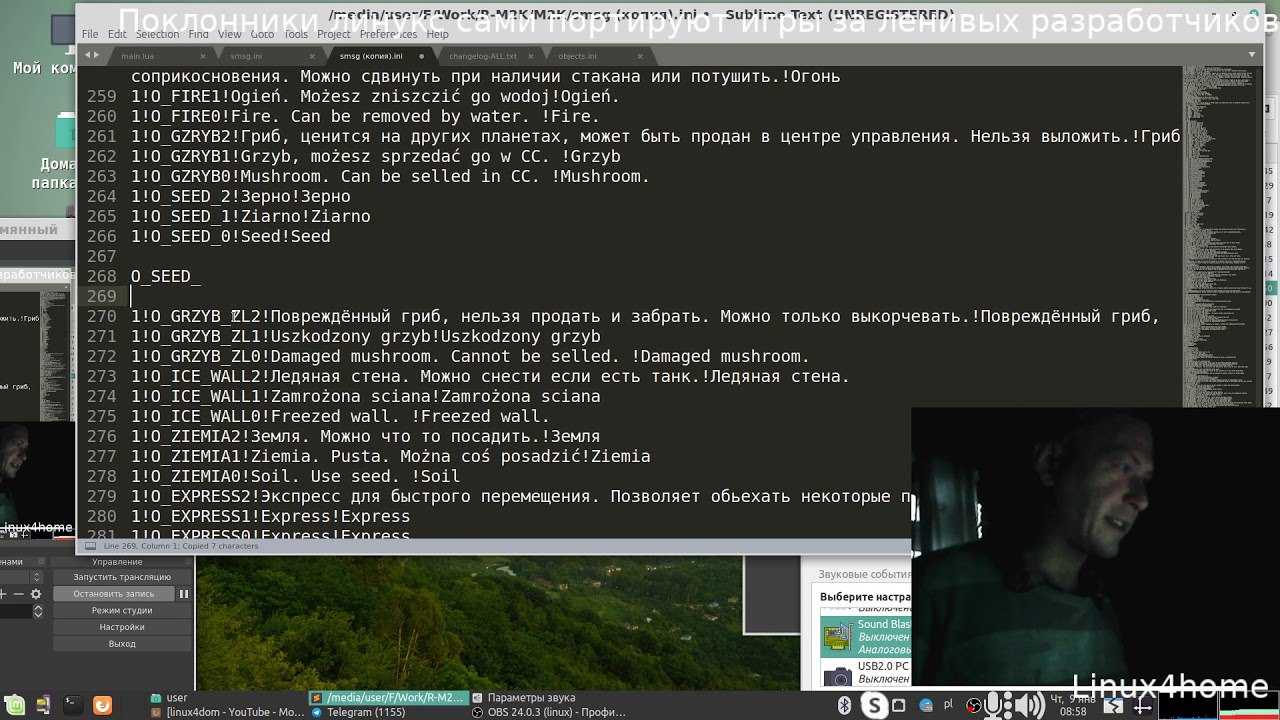Image resolution: width=1280 pixels, height=720 pixels.
Task: Open the File menu
Action: [90, 34]
